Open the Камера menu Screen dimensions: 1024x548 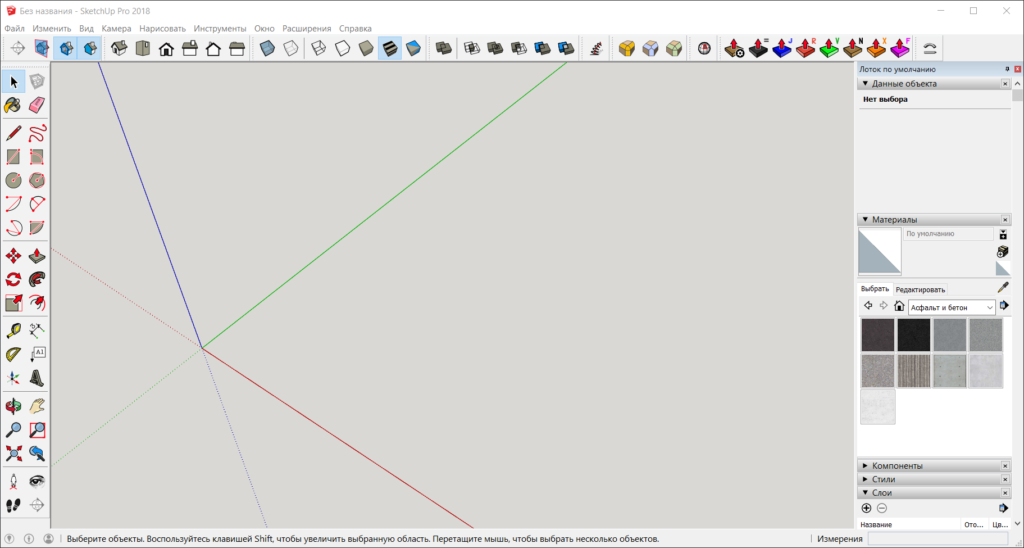(116, 29)
